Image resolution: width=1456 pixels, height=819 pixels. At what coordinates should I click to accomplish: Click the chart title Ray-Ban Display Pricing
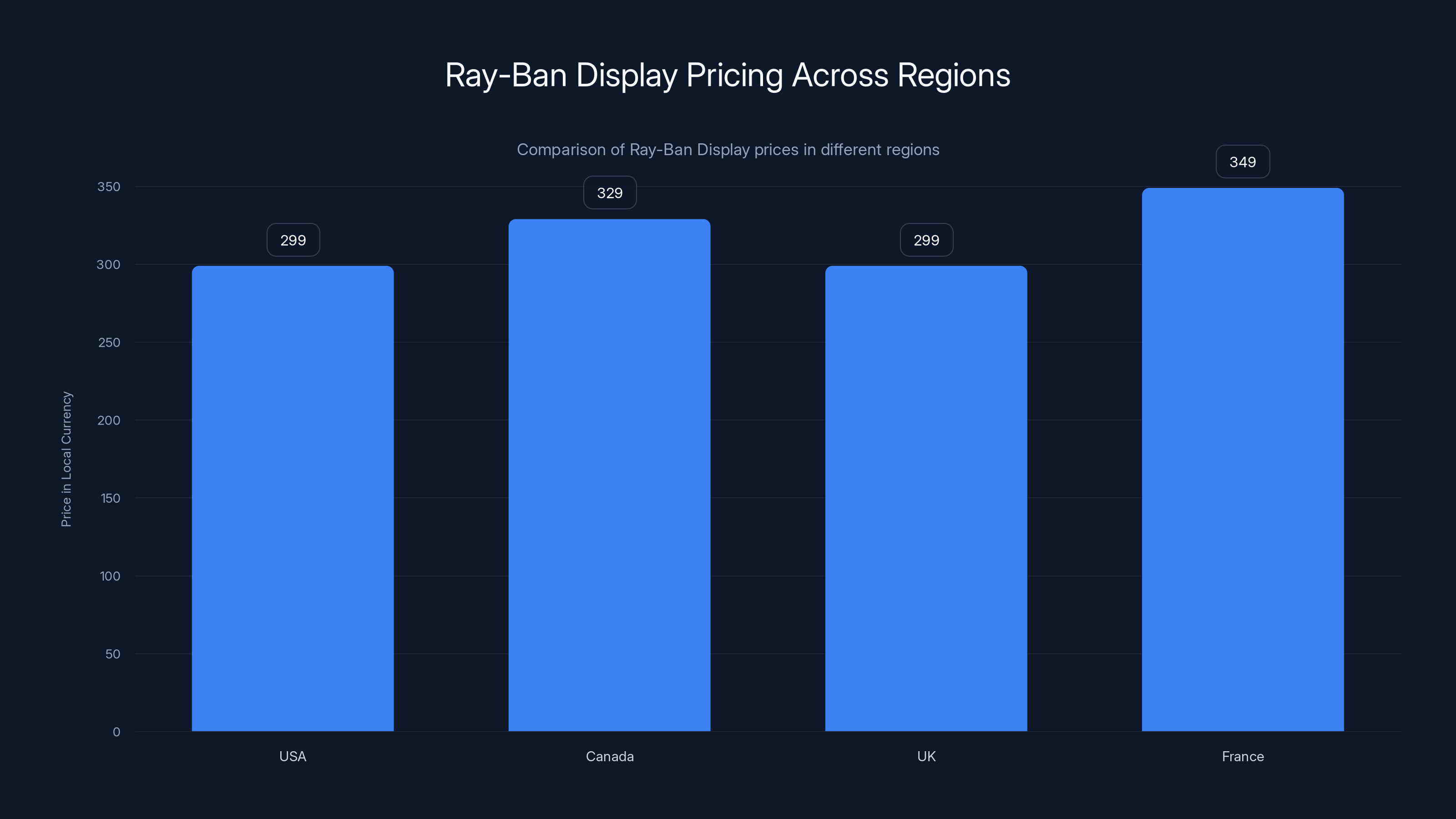point(728,75)
